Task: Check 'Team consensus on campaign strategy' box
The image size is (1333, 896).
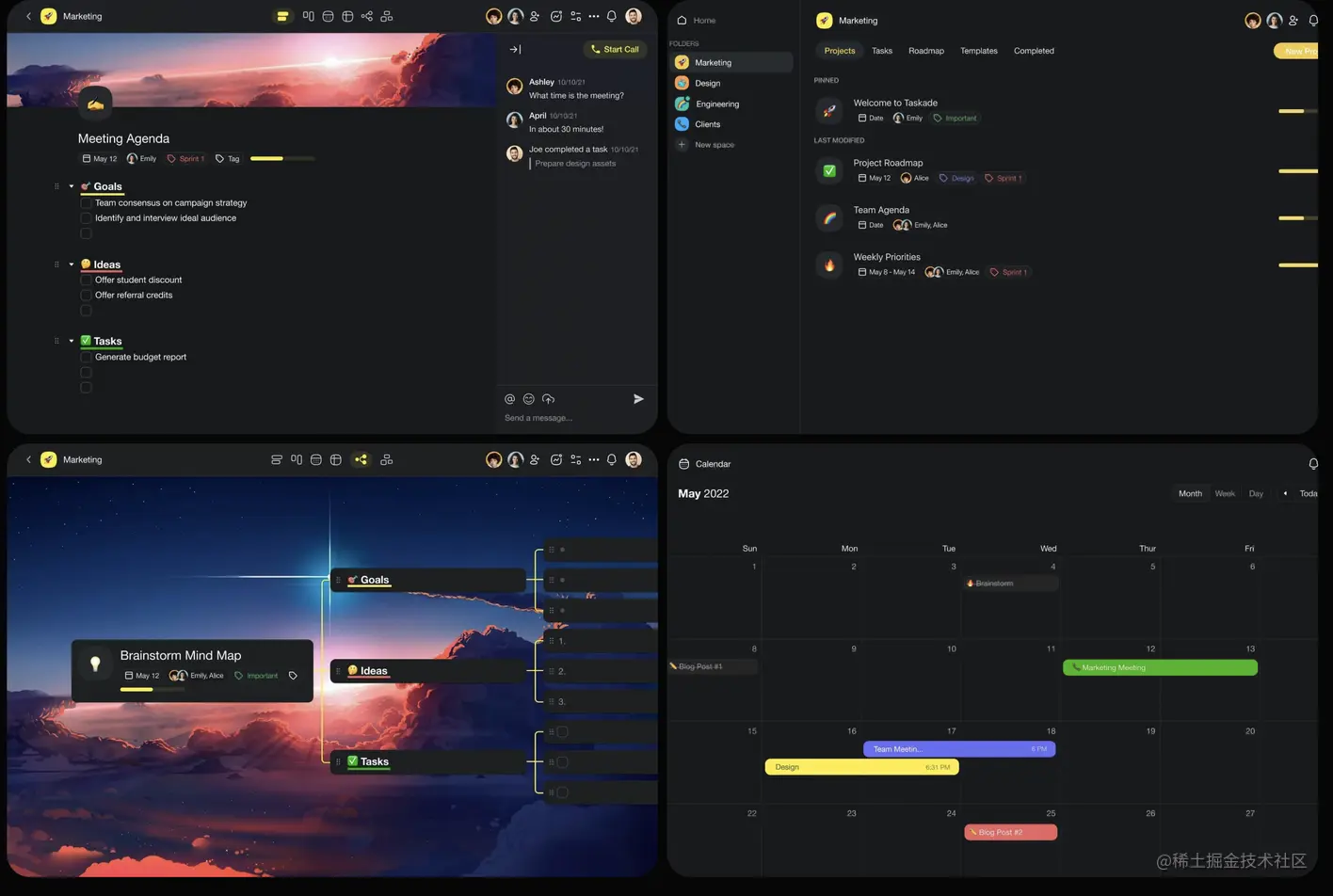Action: (86, 203)
